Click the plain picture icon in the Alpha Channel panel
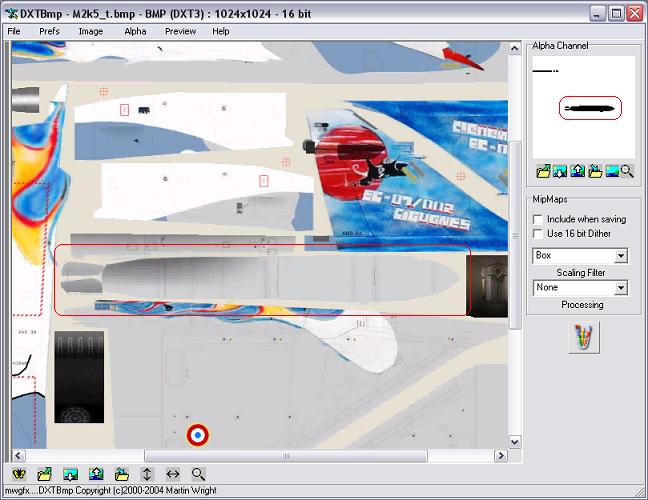This screenshot has height=500, width=648. (612, 171)
